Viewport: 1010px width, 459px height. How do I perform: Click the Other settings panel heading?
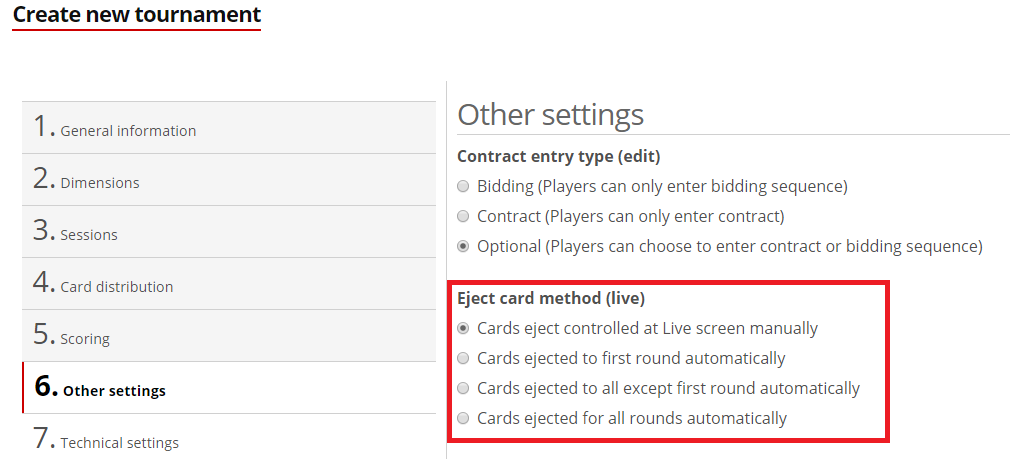pos(550,114)
